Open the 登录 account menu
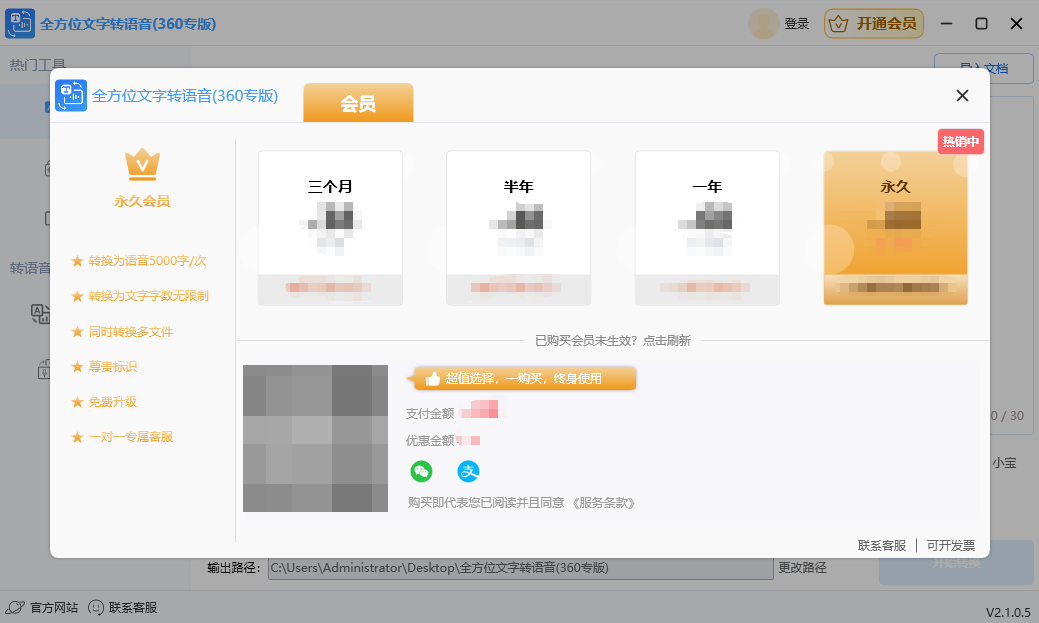This screenshot has height=623, width=1039. [x=795, y=23]
